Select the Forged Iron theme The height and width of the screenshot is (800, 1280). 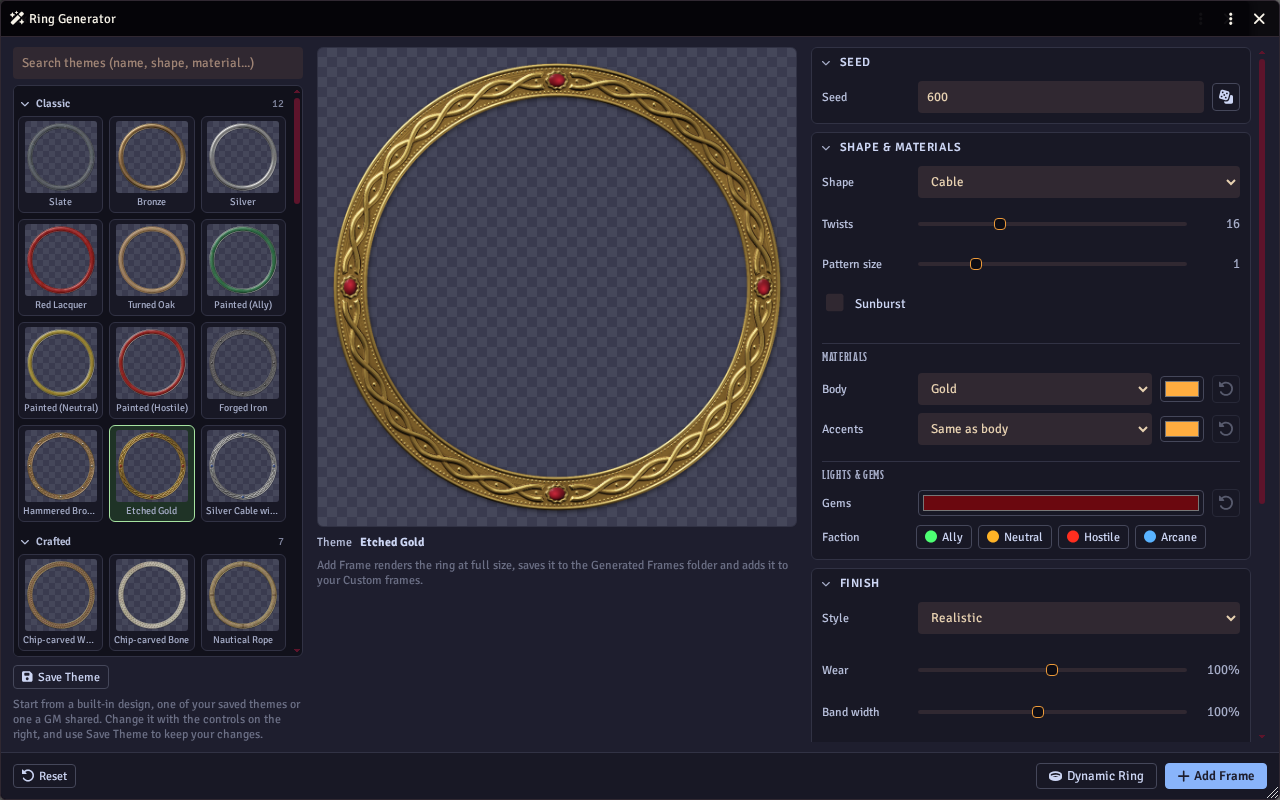click(243, 370)
